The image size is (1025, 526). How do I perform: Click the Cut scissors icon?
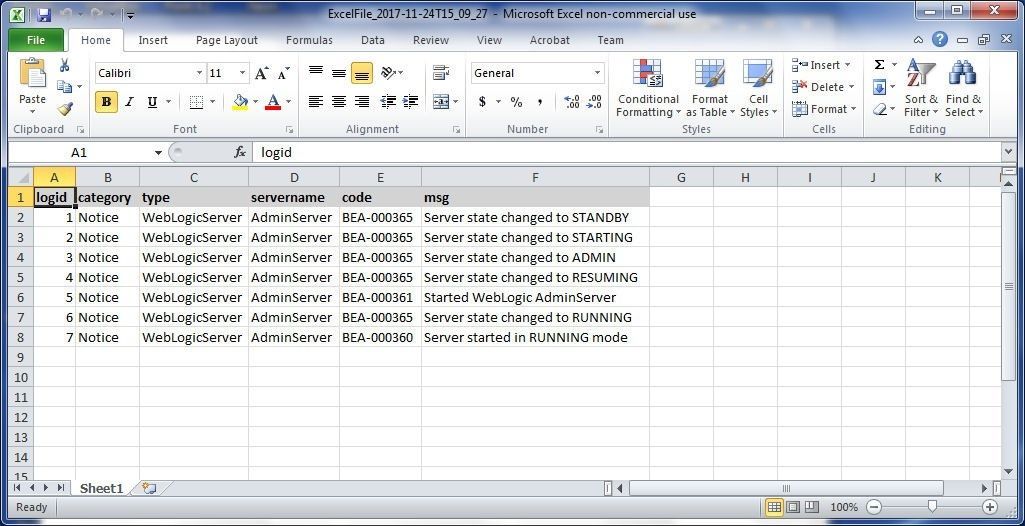click(64, 65)
